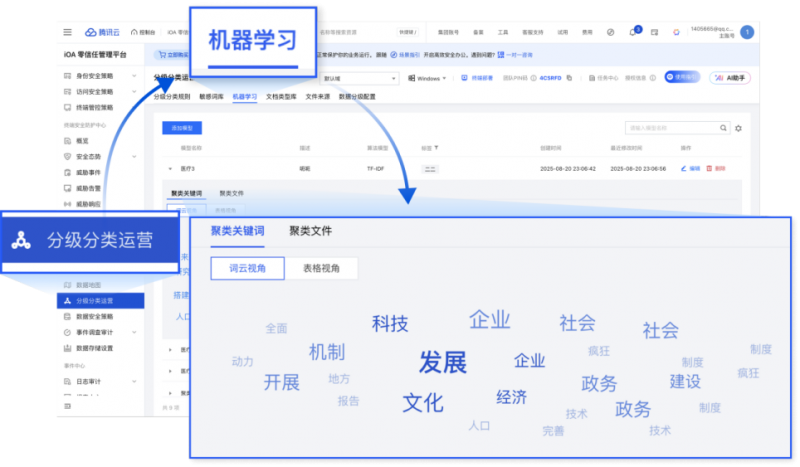This screenshot has width=800, height=467.
Task: Toggle the 使用指引 pill button
Action: tap(682, 77)
